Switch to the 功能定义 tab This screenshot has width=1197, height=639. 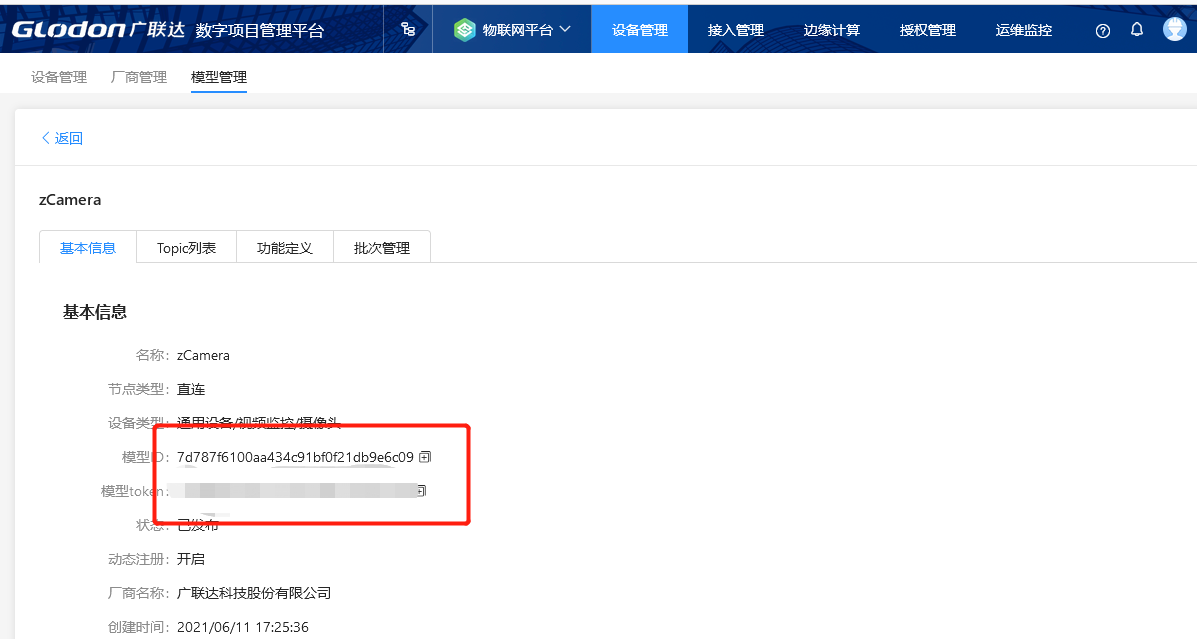285,248
